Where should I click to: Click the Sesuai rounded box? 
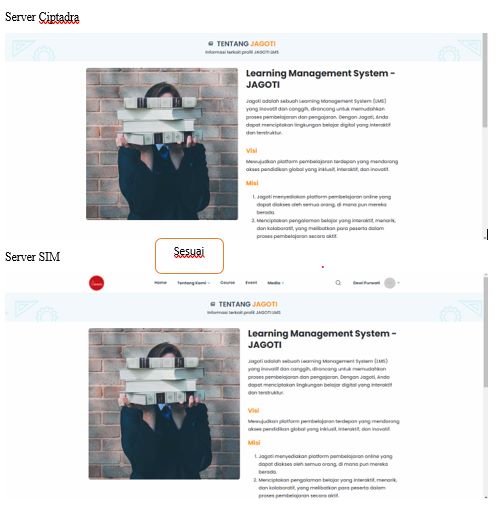point(189,256)
